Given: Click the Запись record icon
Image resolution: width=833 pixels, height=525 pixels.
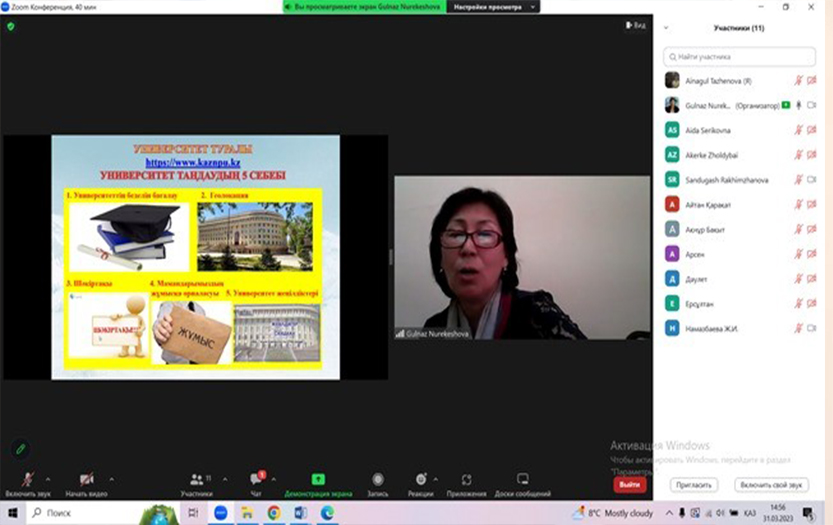Looking at the screenshot, I should pyautogui.click(x=377, y=480).
